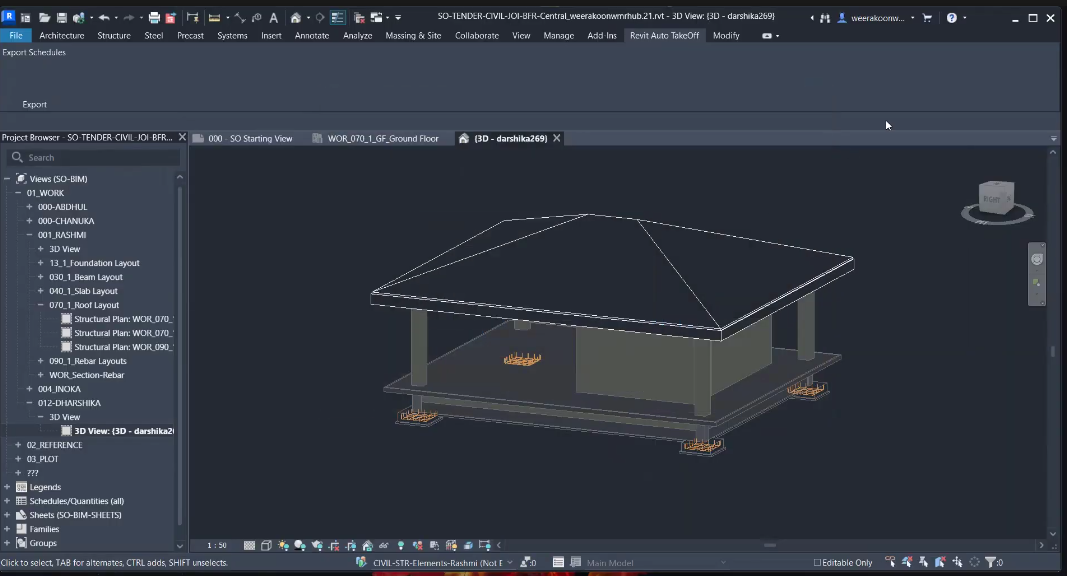Viewport: 1067px width, 576px height.
Task: Click the Worksets icon in status bar
Action: (361, 562)
